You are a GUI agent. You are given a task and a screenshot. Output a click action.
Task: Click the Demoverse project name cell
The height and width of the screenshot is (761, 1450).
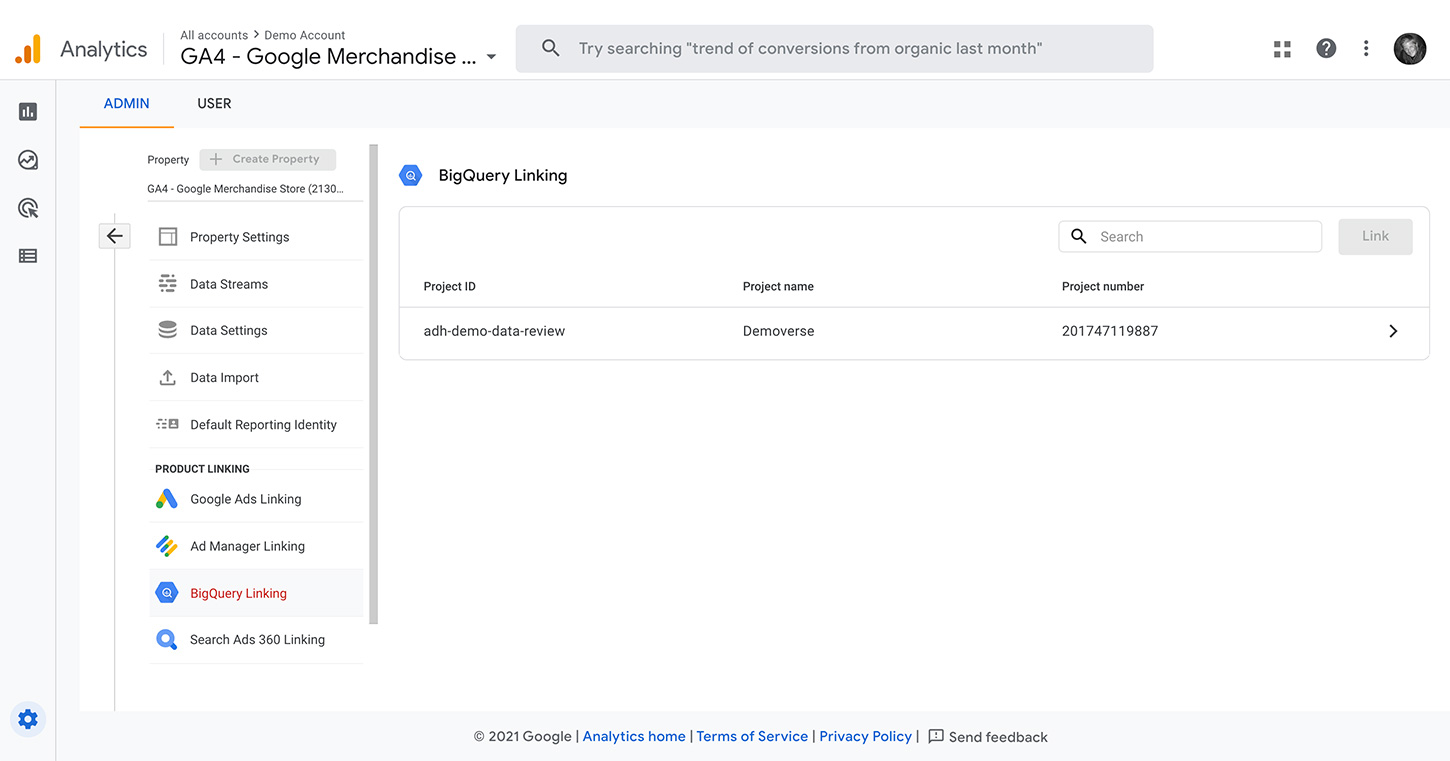(x=778, y=331)
